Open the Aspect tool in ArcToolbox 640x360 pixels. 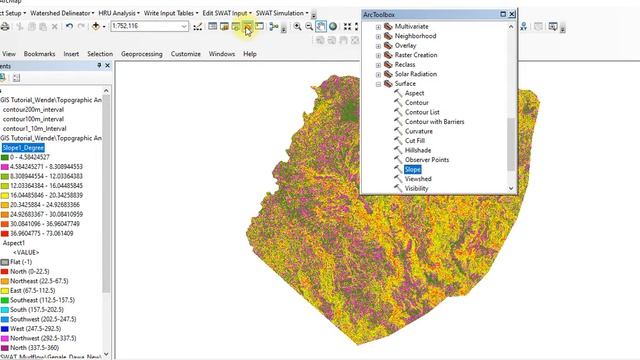(414, 93)
